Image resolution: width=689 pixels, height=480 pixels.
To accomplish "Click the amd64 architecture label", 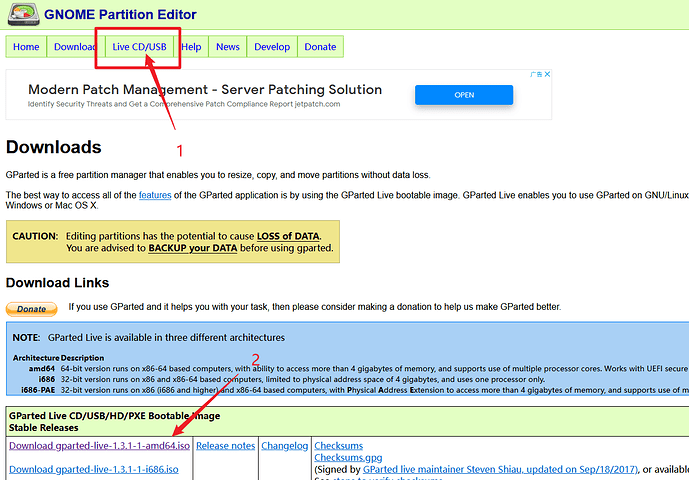I will tap(42, 369).
